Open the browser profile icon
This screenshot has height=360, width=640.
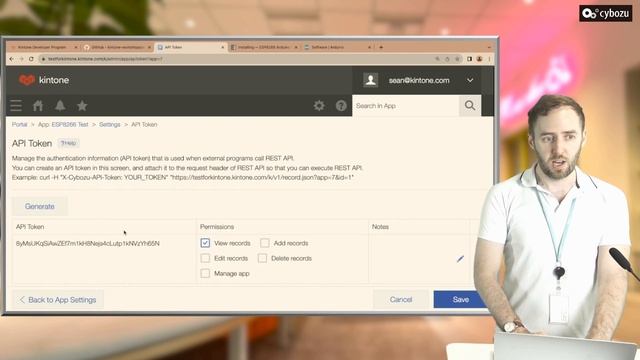point(480,59)
